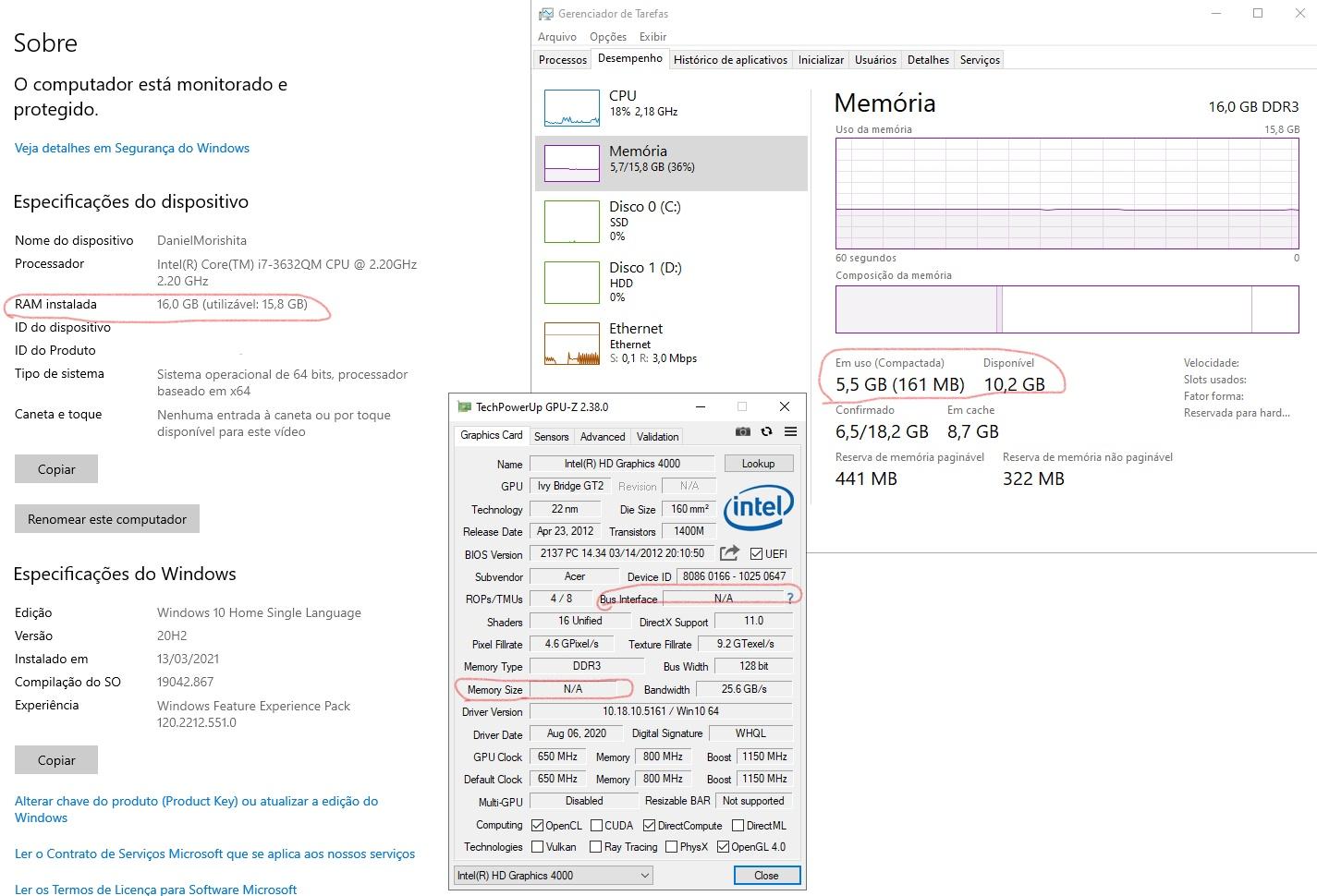
Task: Click the Lookup button in GPU-Z
Action: point(758,464)
